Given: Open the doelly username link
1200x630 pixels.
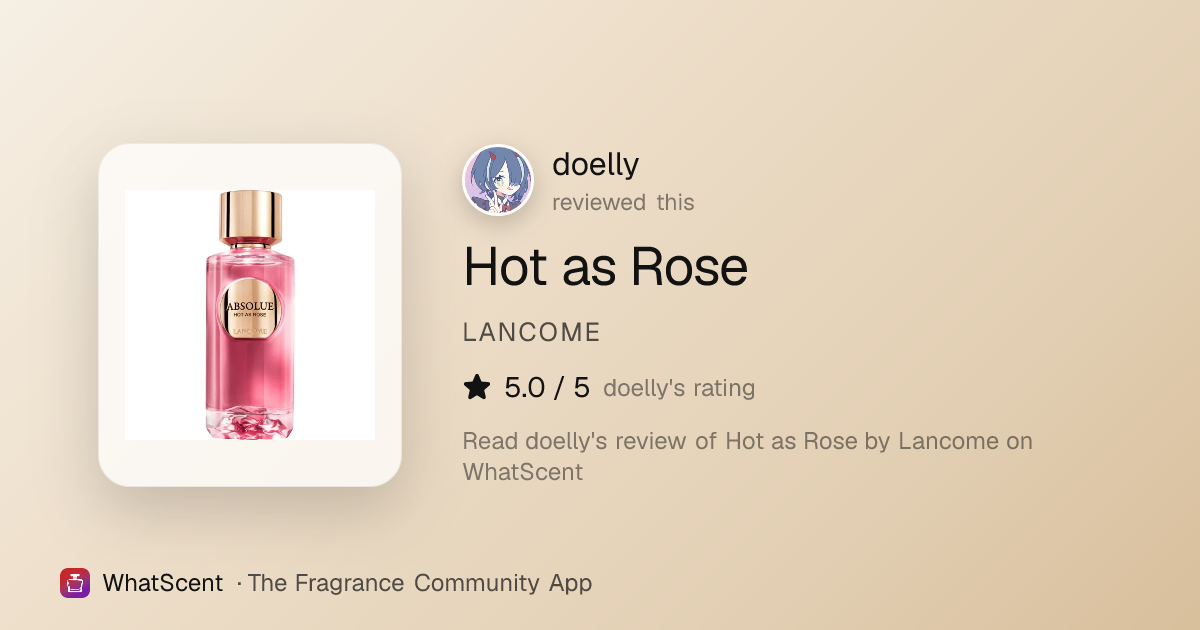Looking at the screenshot, I should (x=595, y=164).
